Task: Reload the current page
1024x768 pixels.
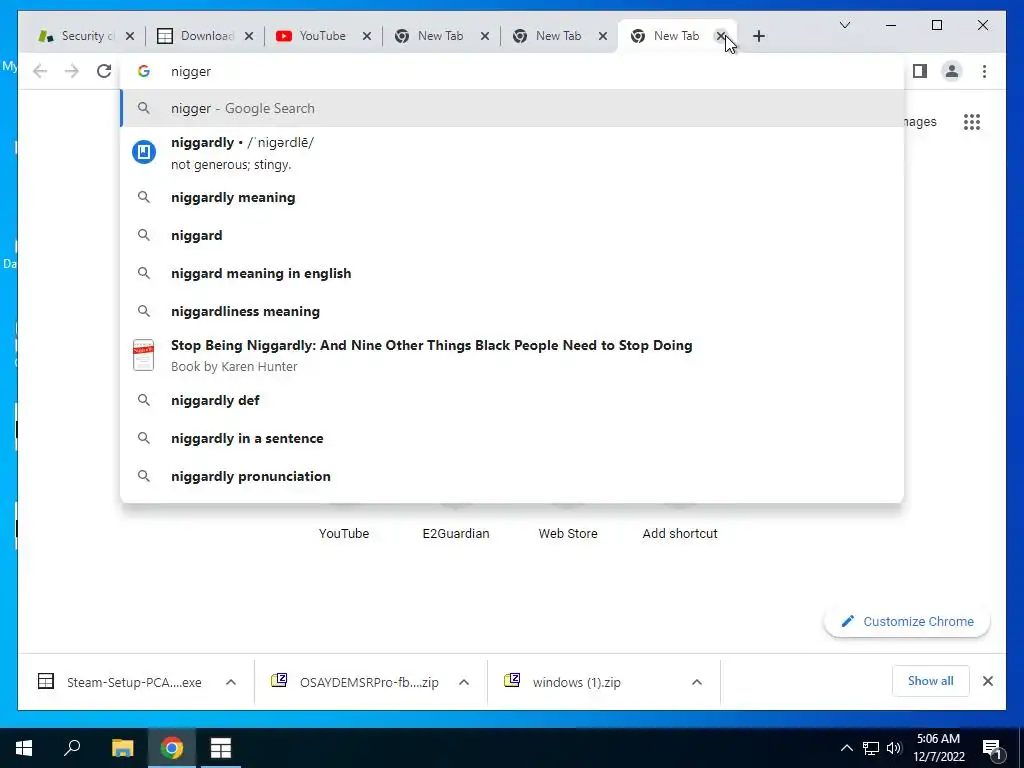Action: (x=104, y=71)
